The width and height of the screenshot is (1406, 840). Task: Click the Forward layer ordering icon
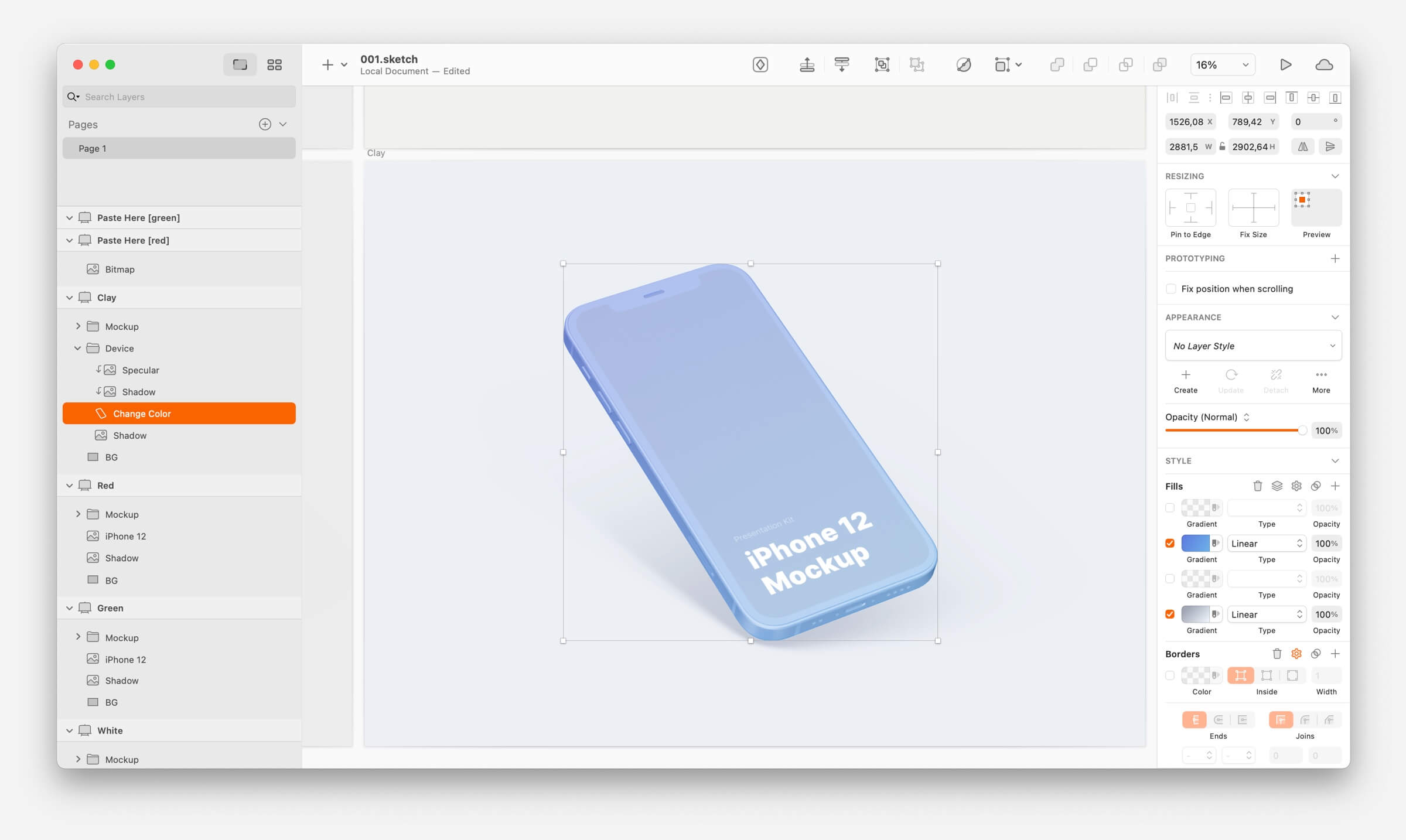[807, 64]
